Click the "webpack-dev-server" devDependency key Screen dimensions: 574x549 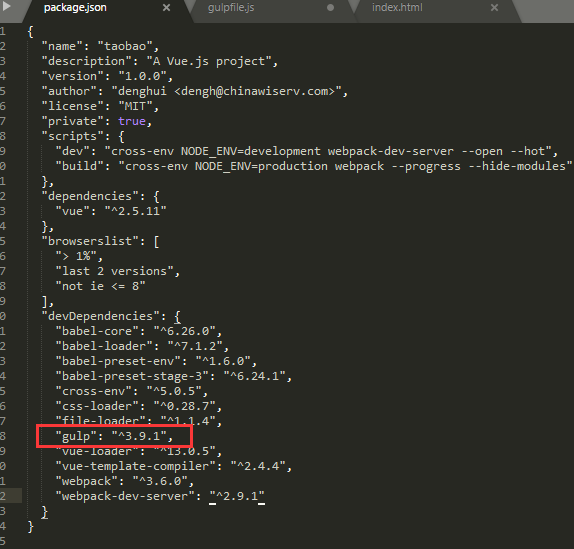coord(125,496)
